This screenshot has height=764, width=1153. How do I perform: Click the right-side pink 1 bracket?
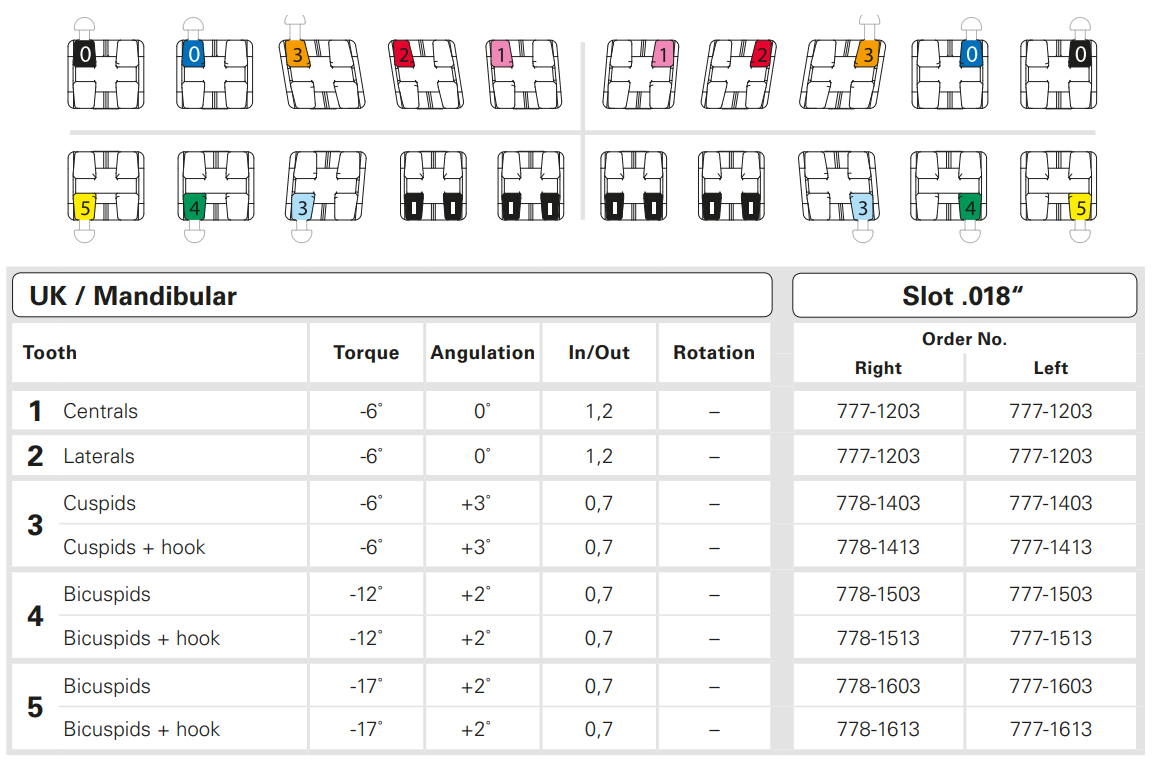(x=640, y=74)
